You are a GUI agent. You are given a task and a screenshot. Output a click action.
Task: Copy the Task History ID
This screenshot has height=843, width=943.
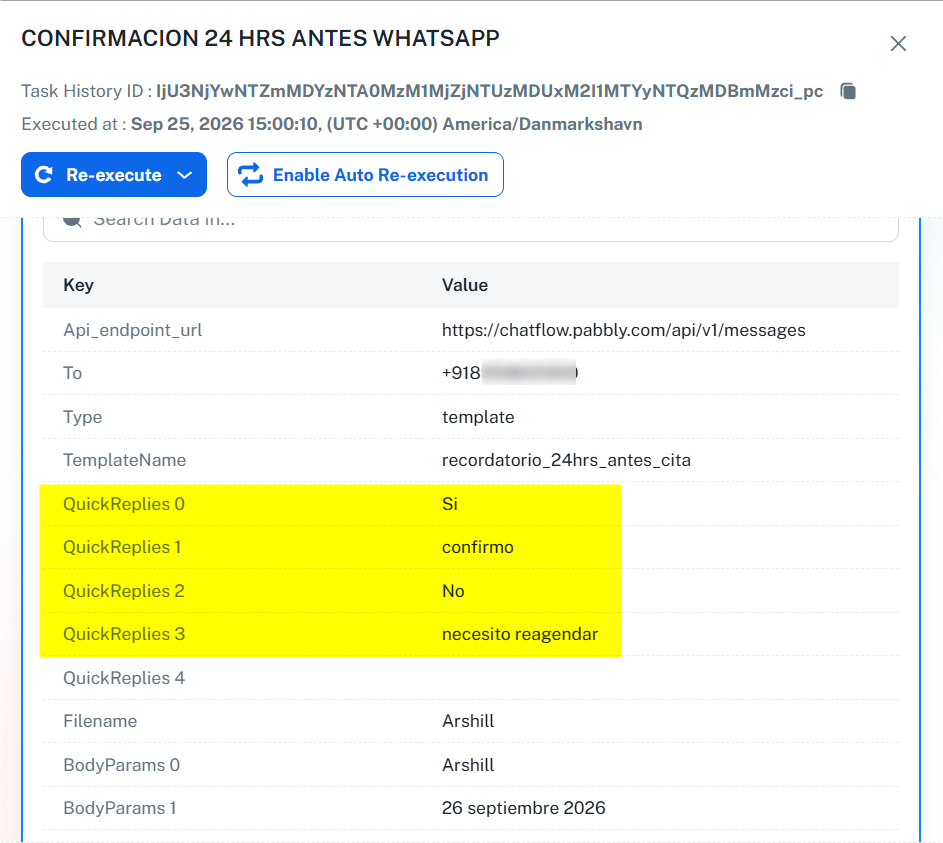coord(848,91)
